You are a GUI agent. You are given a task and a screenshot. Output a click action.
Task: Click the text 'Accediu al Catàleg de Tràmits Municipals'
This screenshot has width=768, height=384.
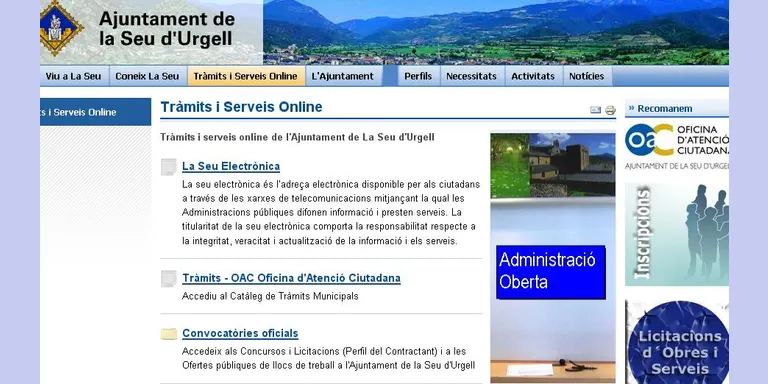tap(270, 296)
